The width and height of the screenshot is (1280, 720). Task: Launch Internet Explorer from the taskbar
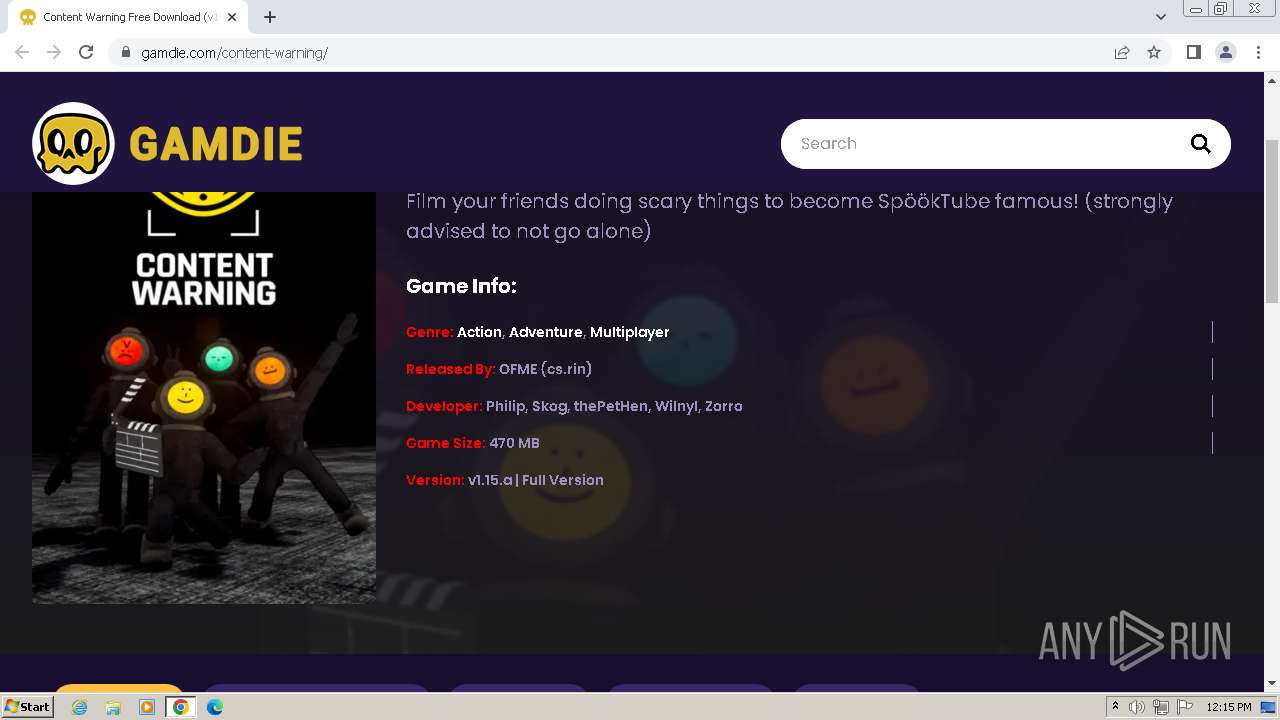click(x=80, y=707)
